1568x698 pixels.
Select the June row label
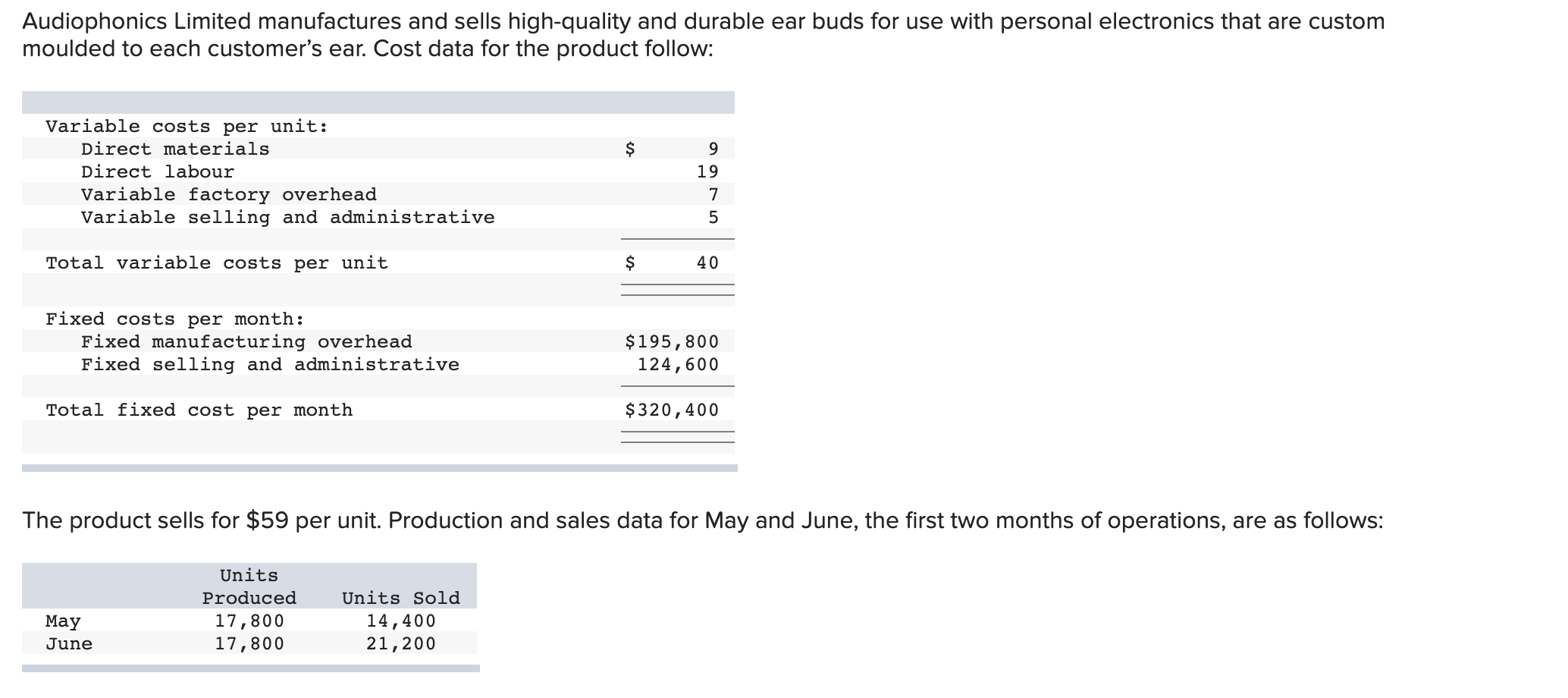point(69,643)
